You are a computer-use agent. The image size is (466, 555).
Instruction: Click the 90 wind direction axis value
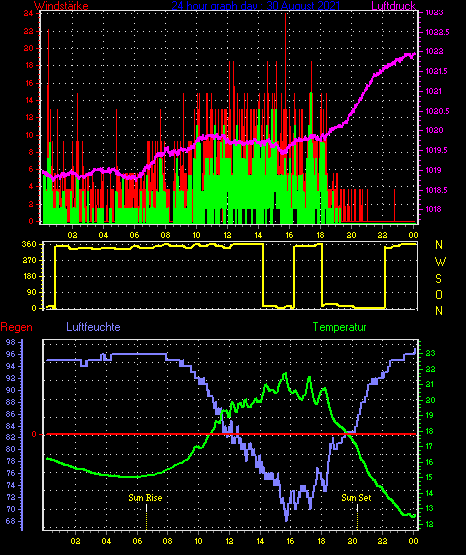coord(32,292)
